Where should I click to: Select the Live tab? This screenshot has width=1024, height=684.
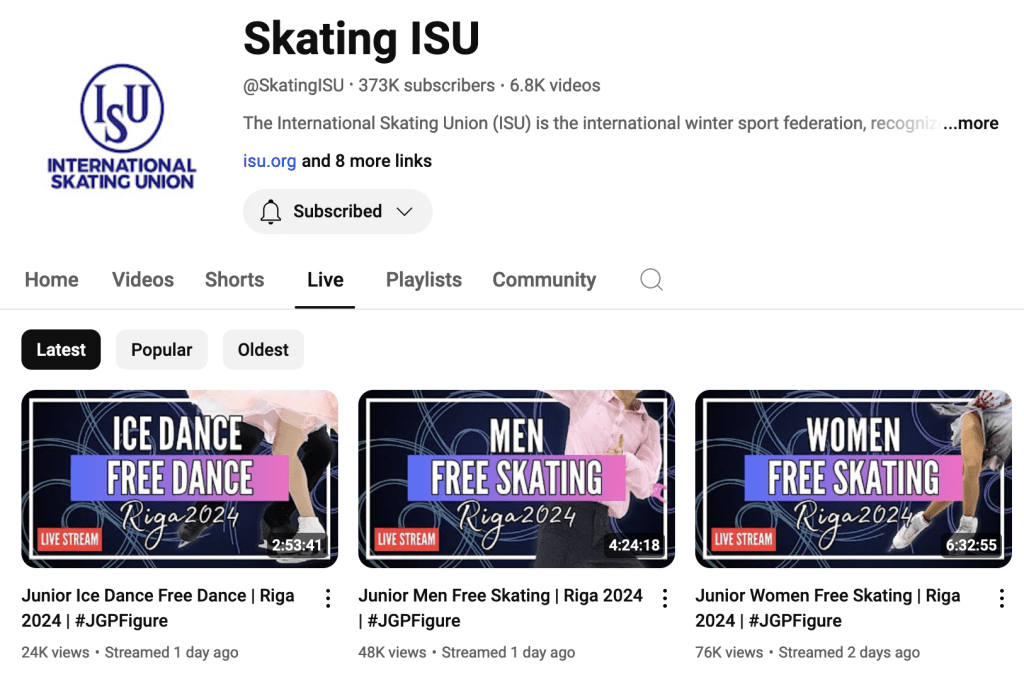click(325, 280)
